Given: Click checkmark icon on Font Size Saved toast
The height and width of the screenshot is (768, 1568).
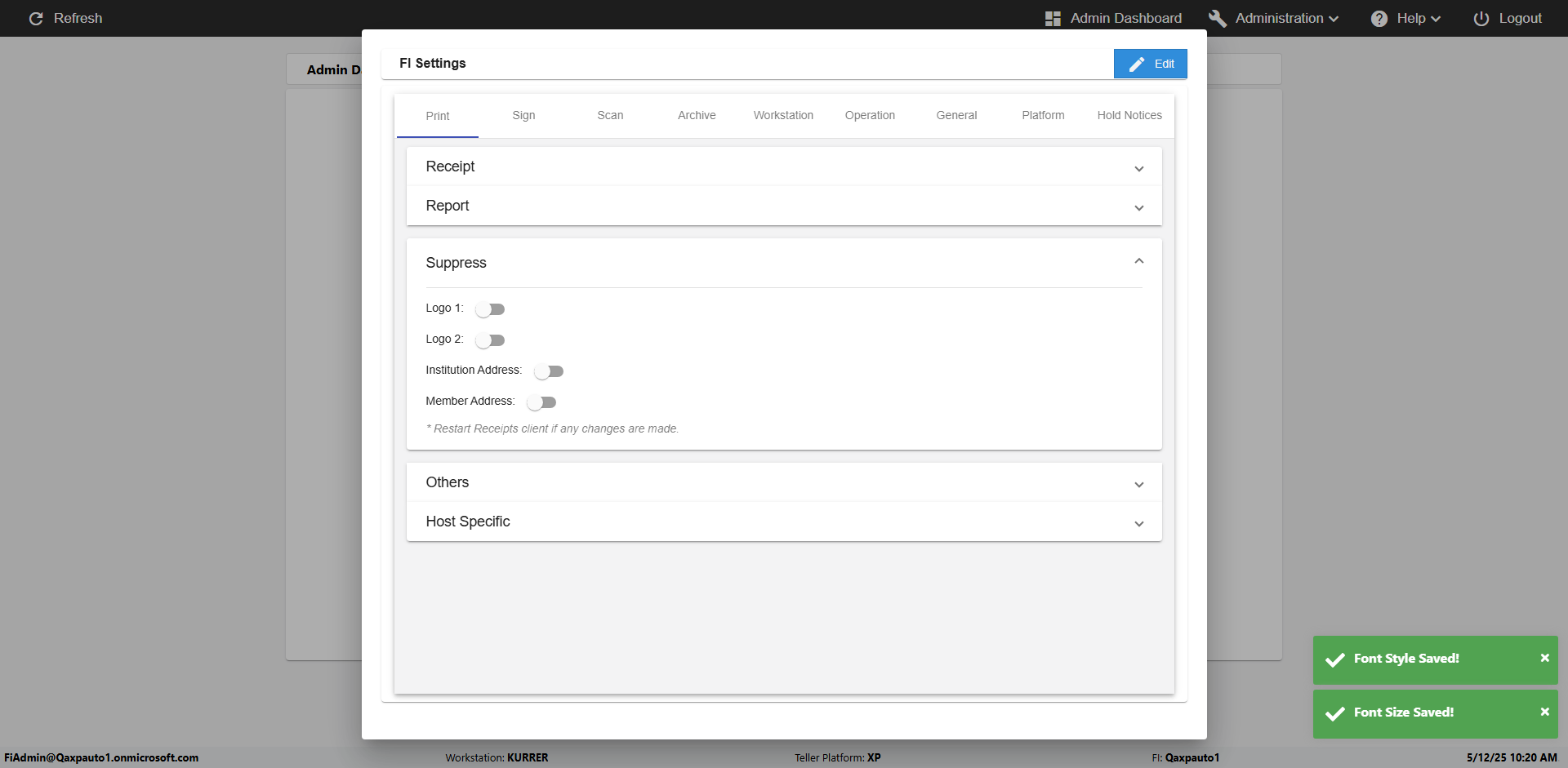Looking at the screenshot, I should (1335, 713).
